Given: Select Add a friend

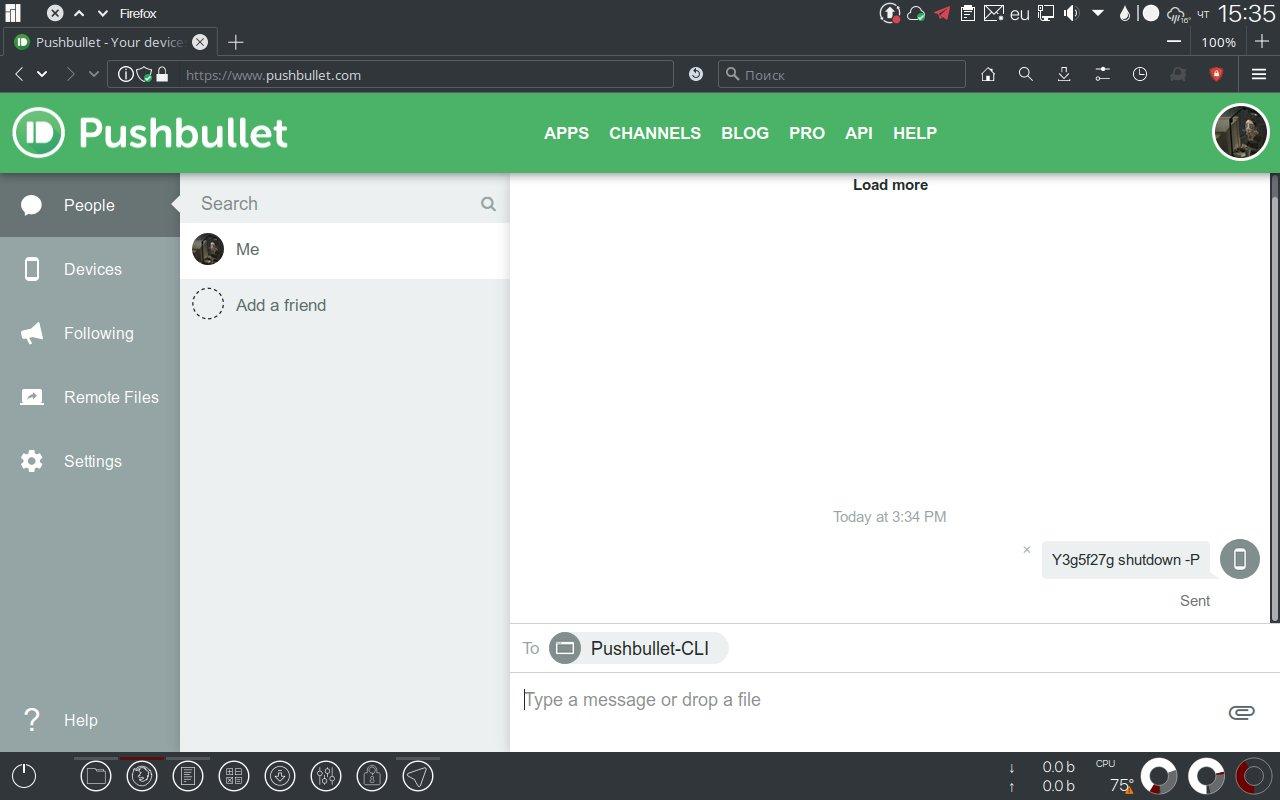Looking at the screenshot, I should (281, 305).
